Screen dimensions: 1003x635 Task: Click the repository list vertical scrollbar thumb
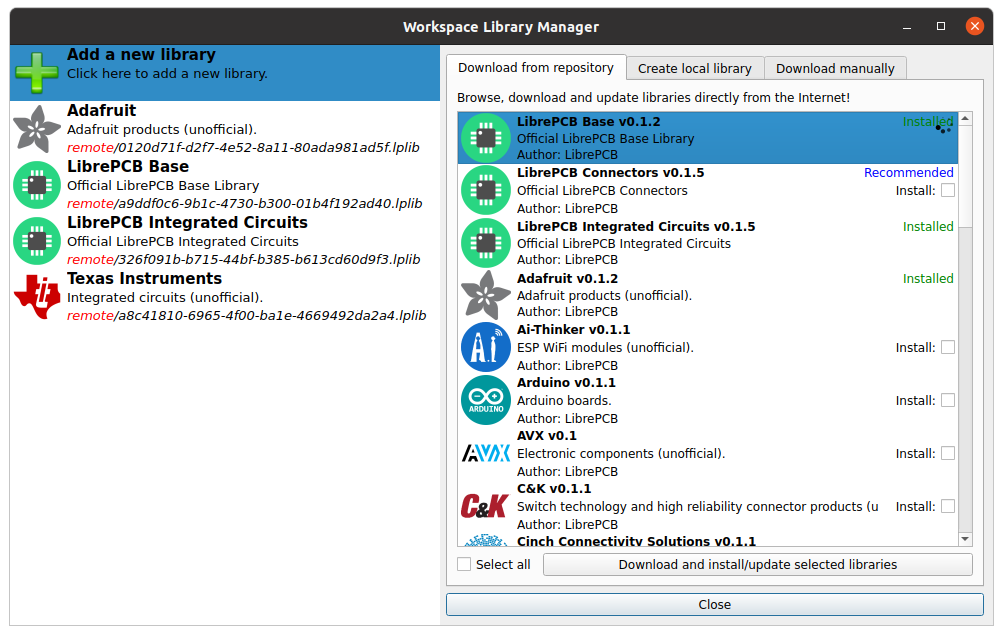[965, 176]
